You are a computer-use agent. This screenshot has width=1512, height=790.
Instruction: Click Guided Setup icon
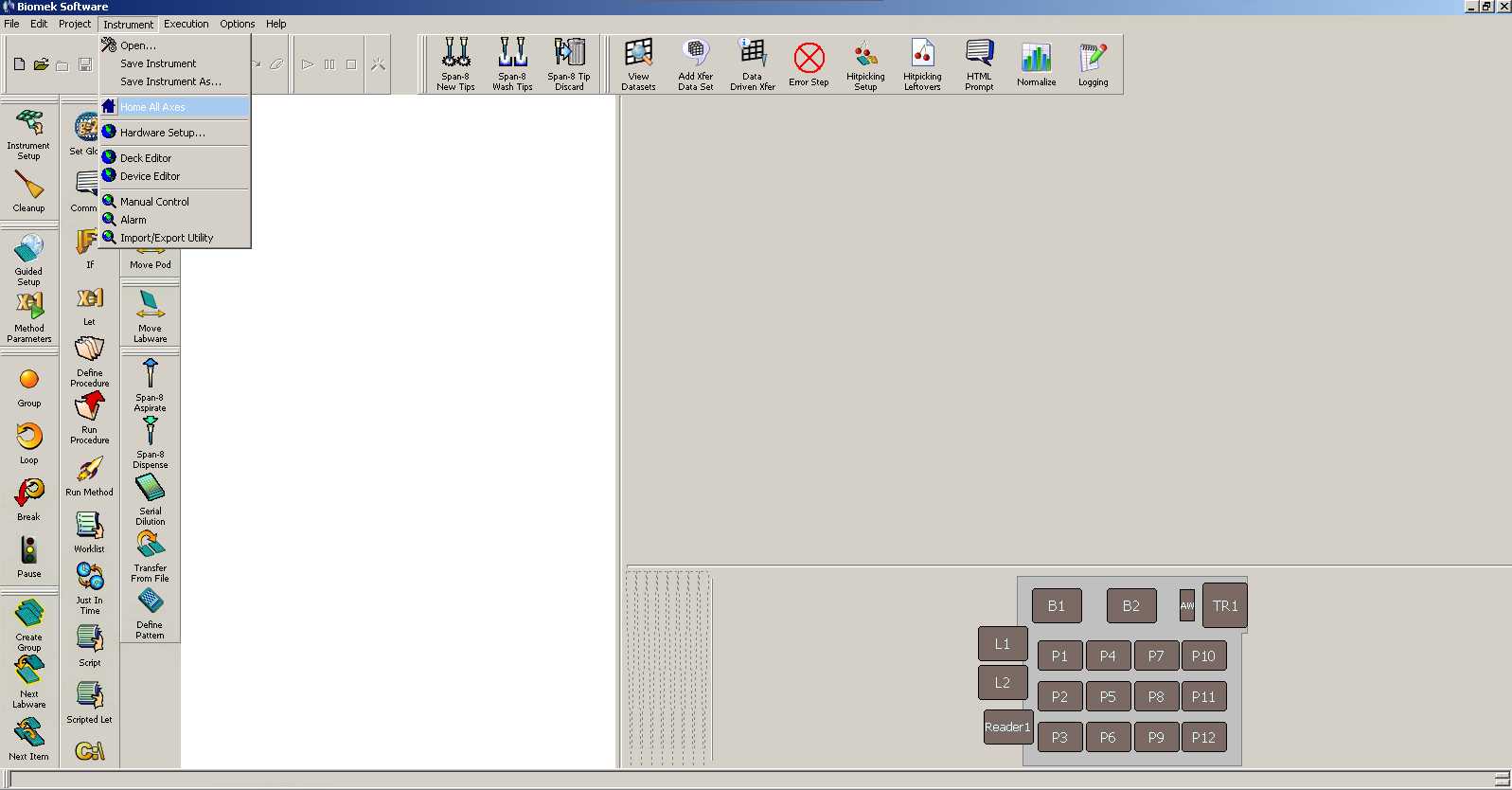click(28, 260)
